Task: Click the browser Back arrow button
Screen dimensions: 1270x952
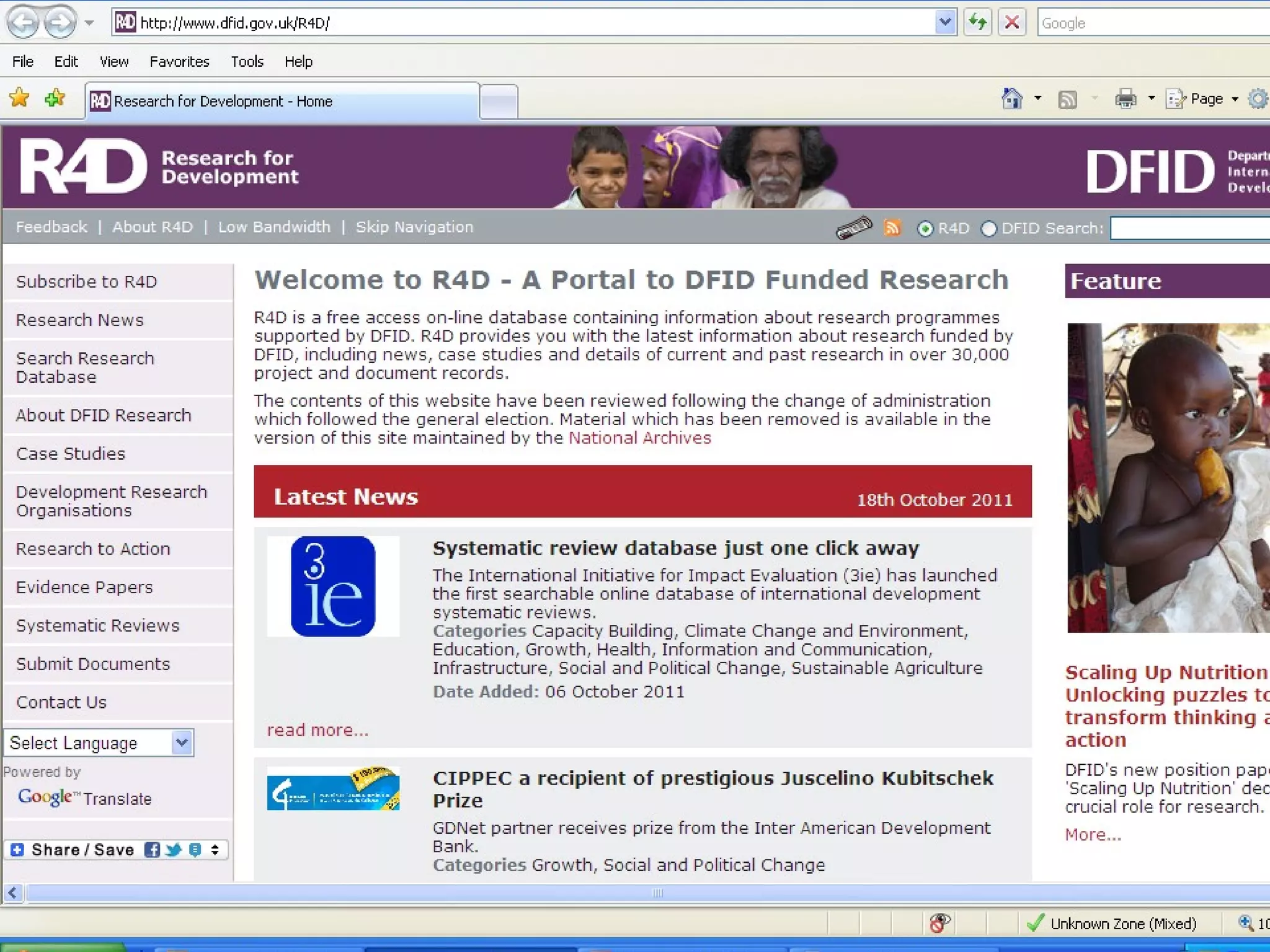Action: pyautogui.click(x=23, y=22)
